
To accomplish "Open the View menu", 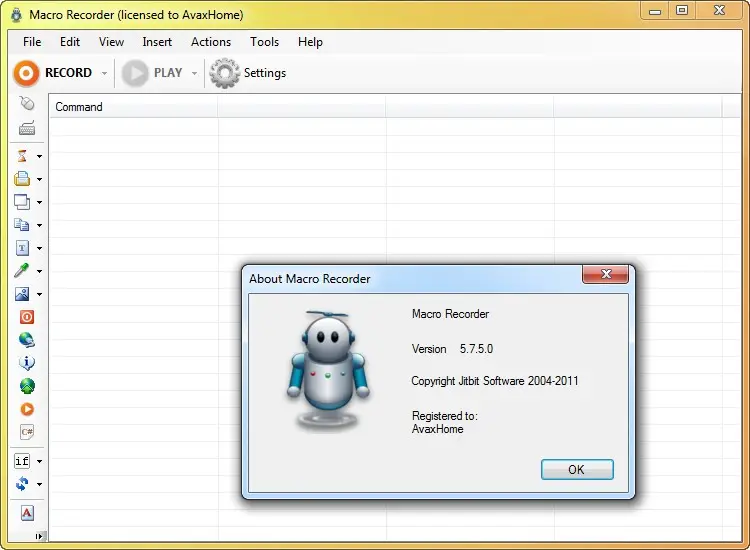I will coord(111,42).
